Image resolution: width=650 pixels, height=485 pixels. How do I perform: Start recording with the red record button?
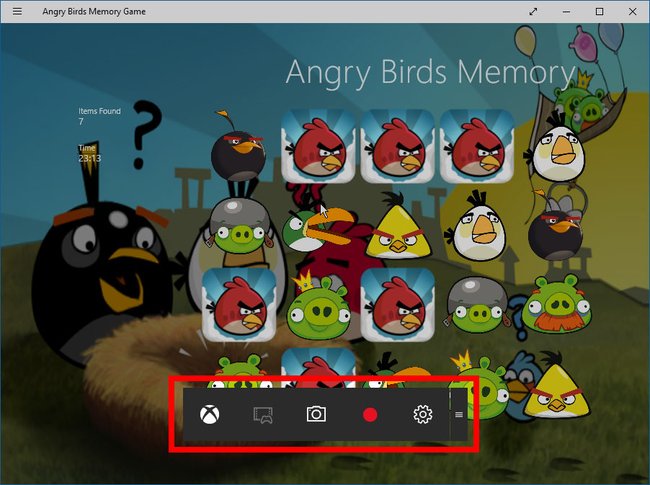370,415
